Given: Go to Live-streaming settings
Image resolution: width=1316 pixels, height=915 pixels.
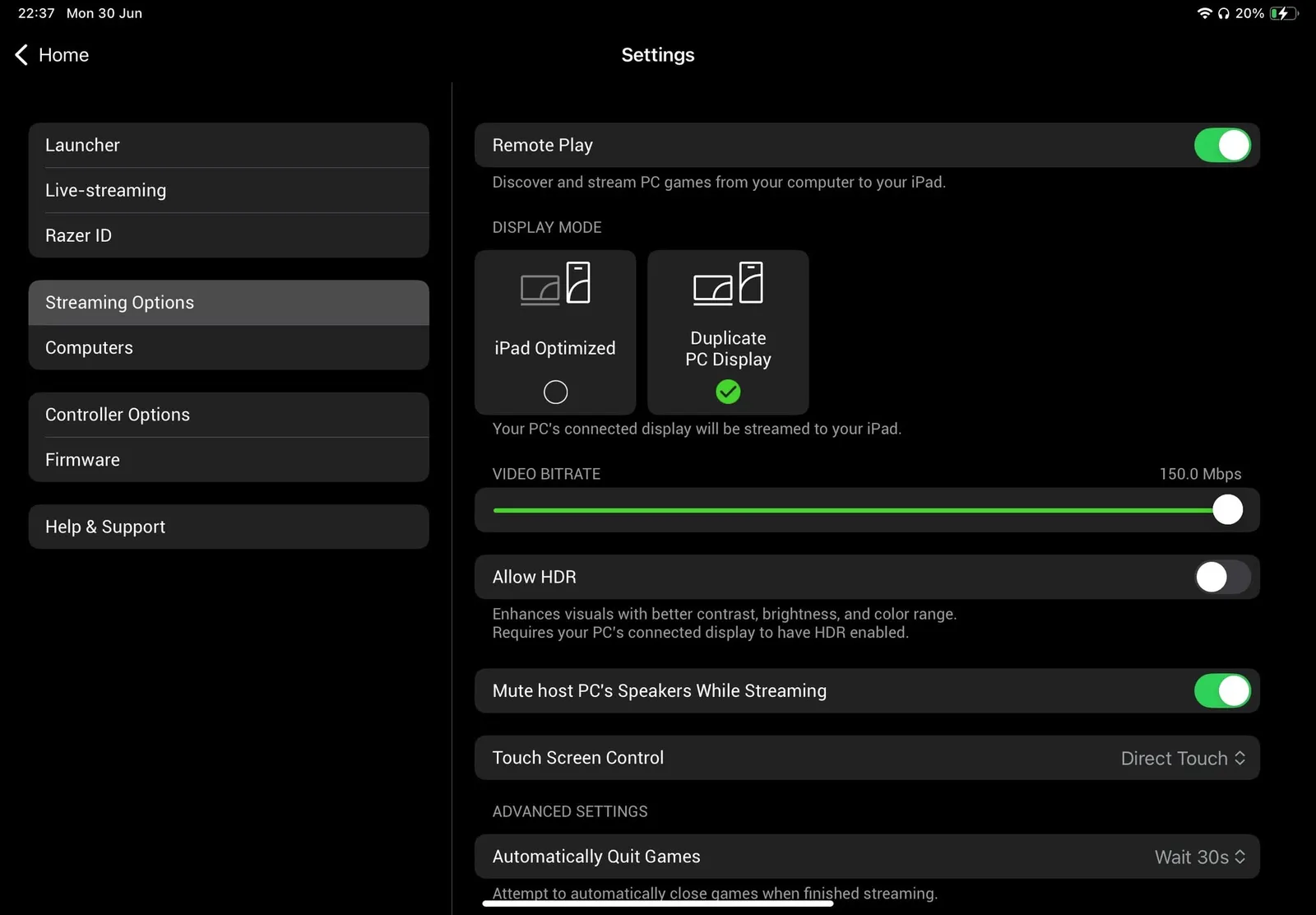Looking at the screenshot, I should coord(229,190).
